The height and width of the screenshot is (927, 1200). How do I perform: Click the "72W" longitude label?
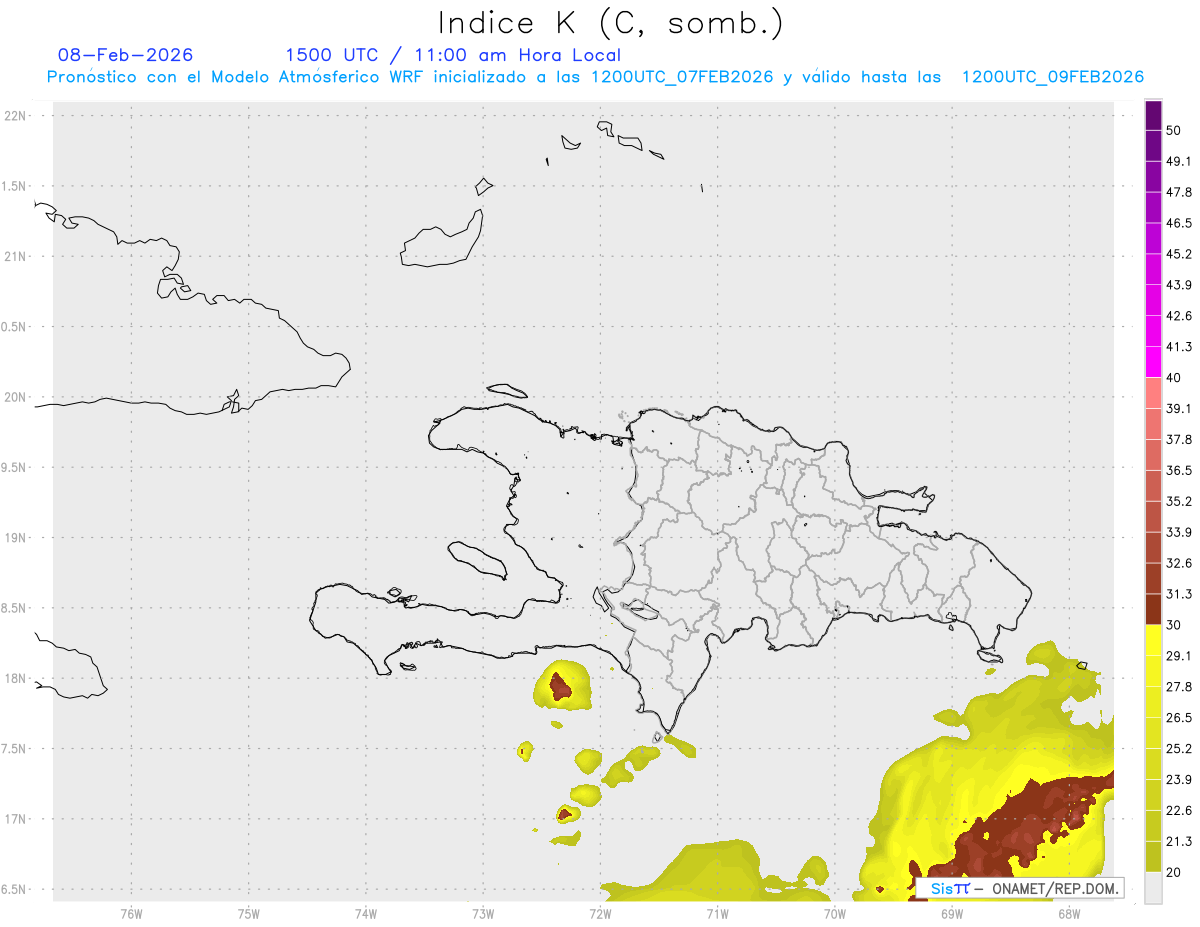click(600, 913)
